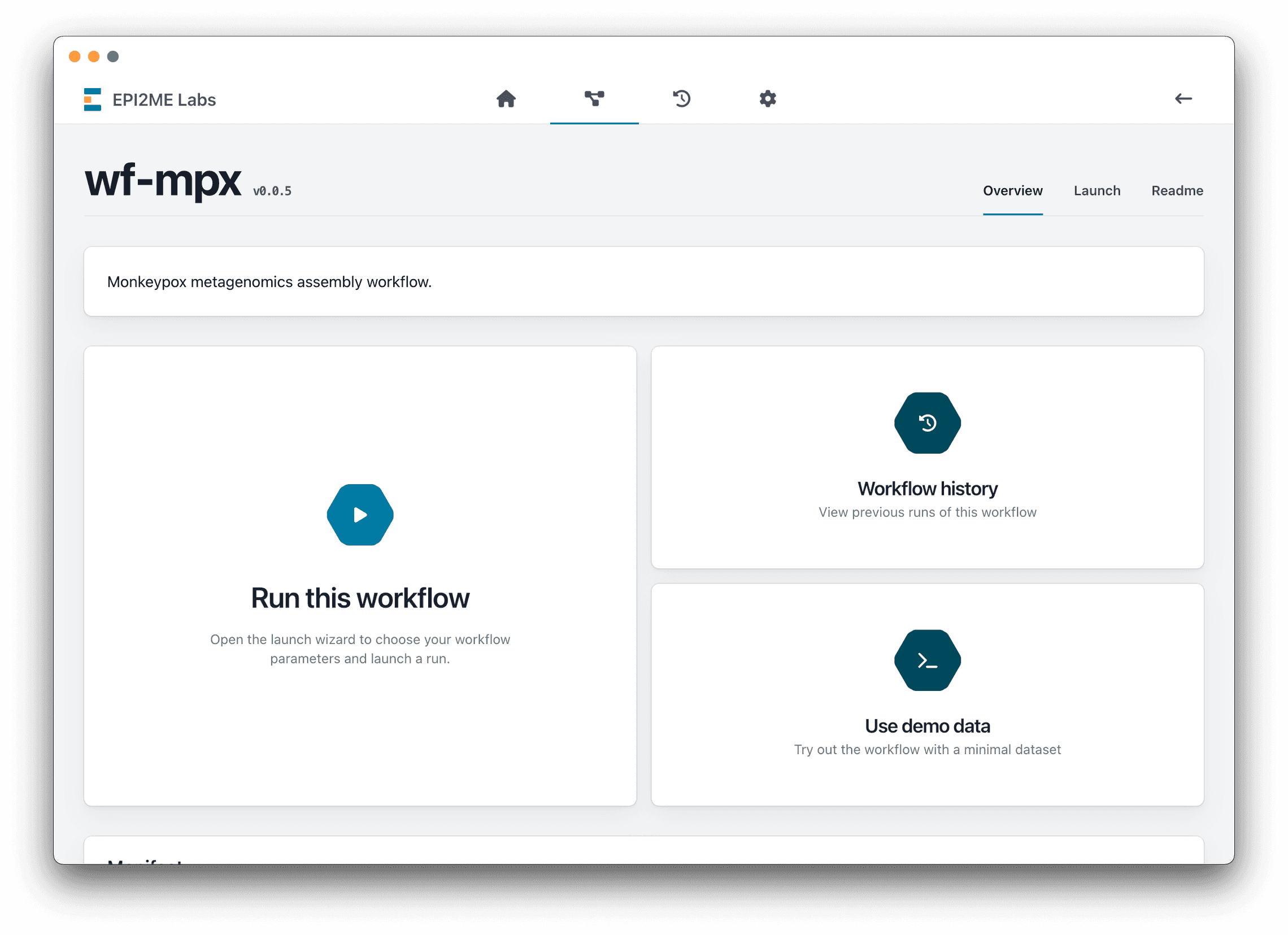1288x935 pixels.
Task: Click the v0.0.5 version label
Action: tap(272, 190)
